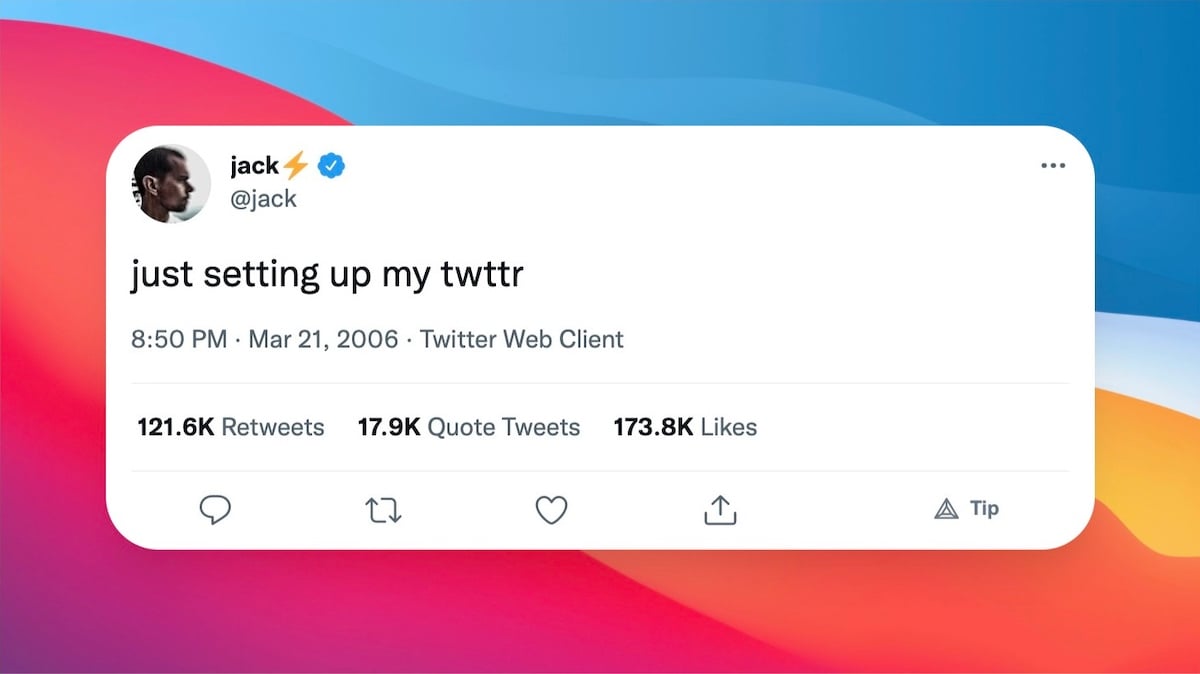Click the 8:50 PM time text
1200x674 pixels.
179,339
